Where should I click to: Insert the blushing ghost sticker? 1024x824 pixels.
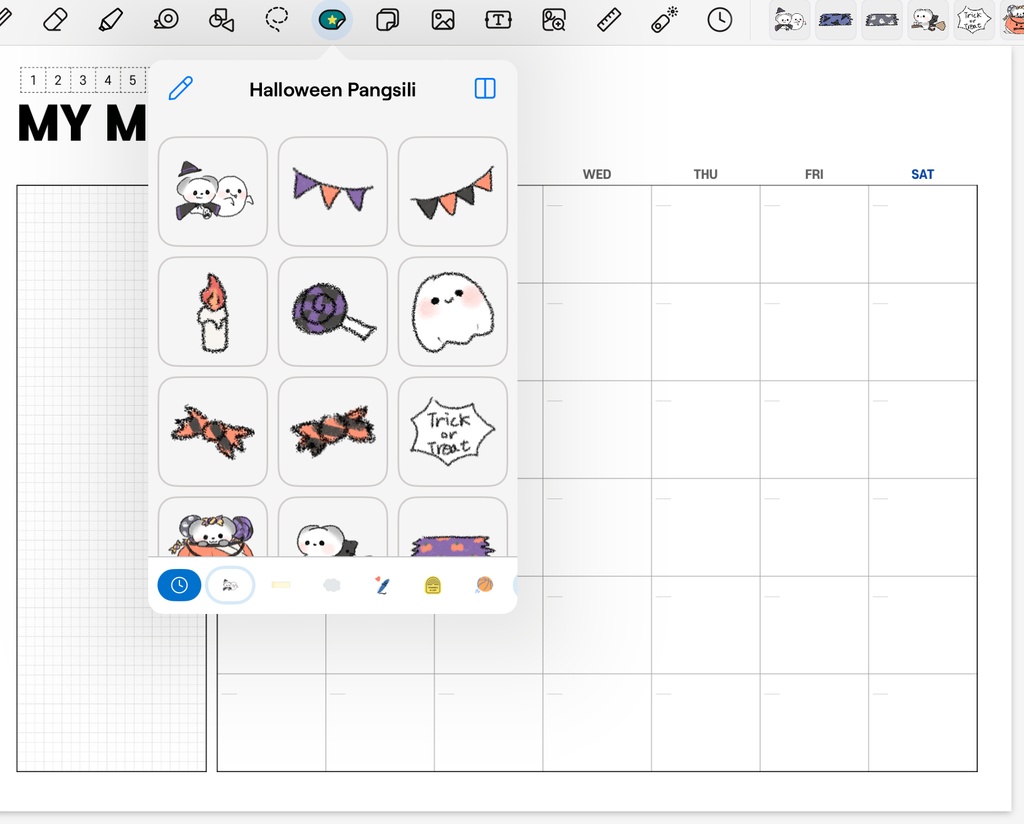[x=453, y=311]
